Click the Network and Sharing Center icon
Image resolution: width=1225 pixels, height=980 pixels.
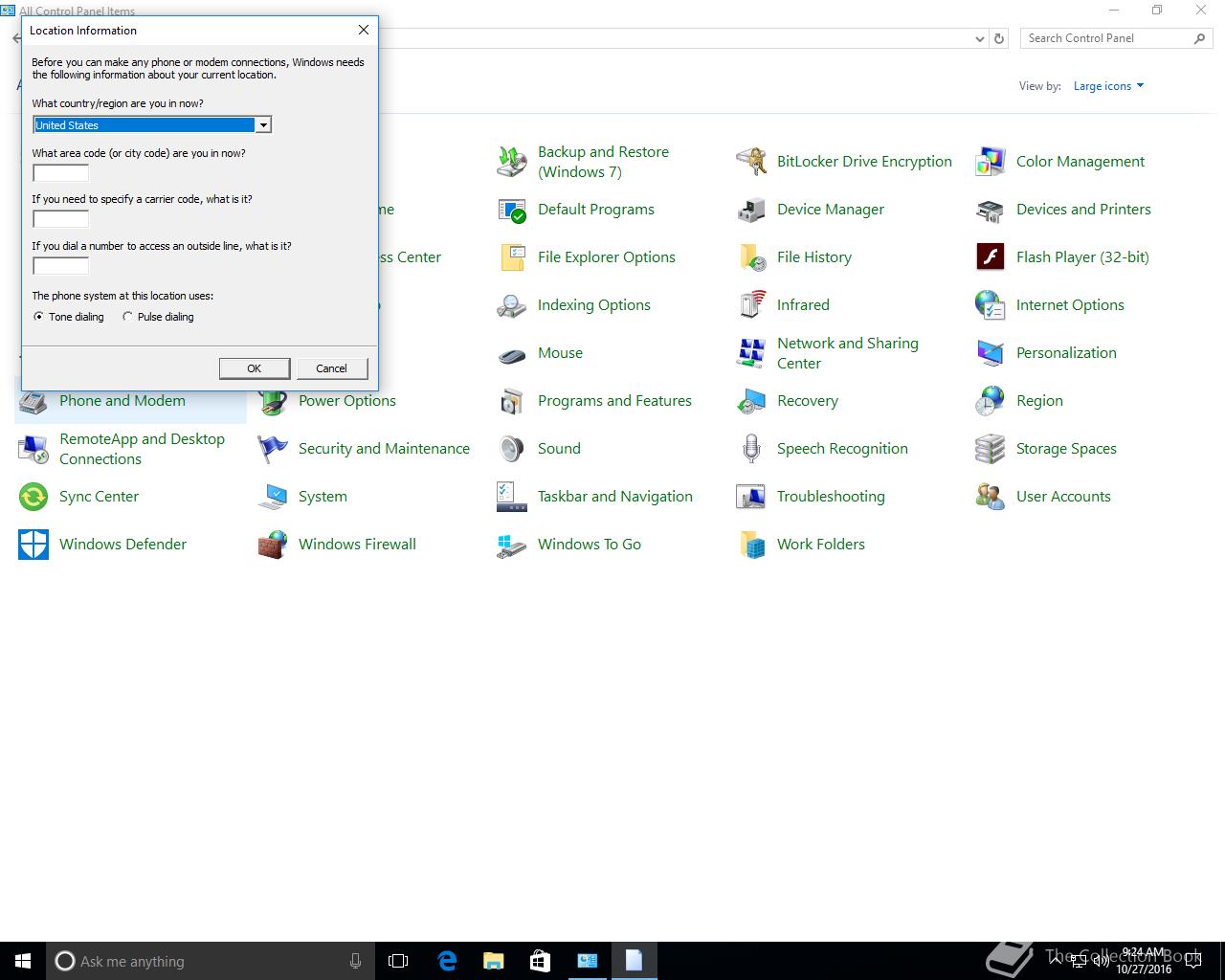tap(751, 353)
